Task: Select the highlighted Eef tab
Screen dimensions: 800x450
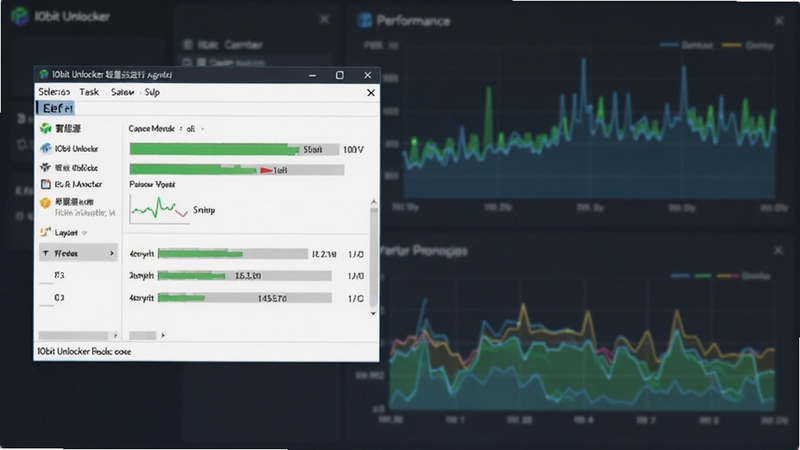Action: coord(55,108)
